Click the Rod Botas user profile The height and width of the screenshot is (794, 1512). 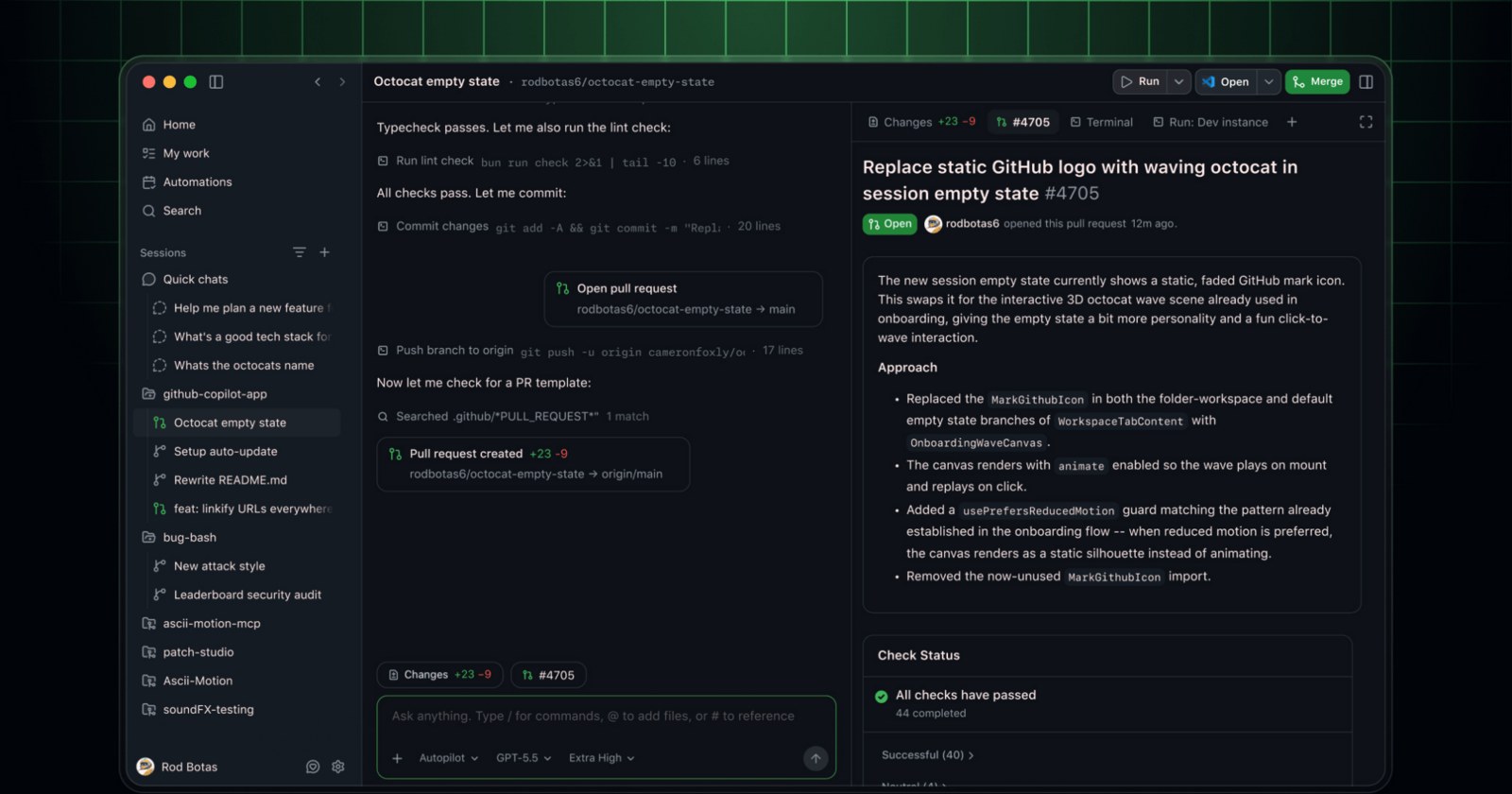178,767
